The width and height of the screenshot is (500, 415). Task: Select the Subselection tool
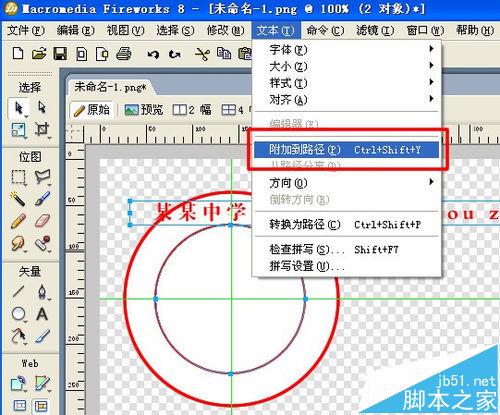tap(42, 107)
